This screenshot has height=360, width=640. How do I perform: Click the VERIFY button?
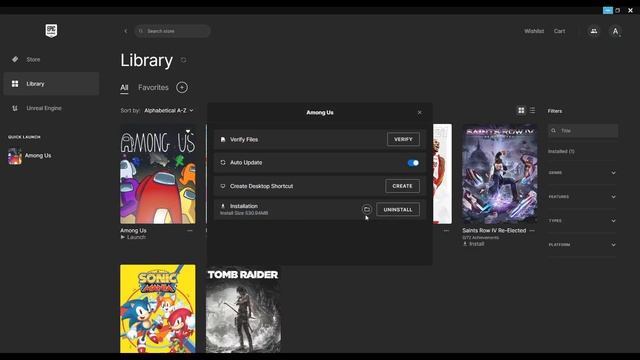pos(403,139)
